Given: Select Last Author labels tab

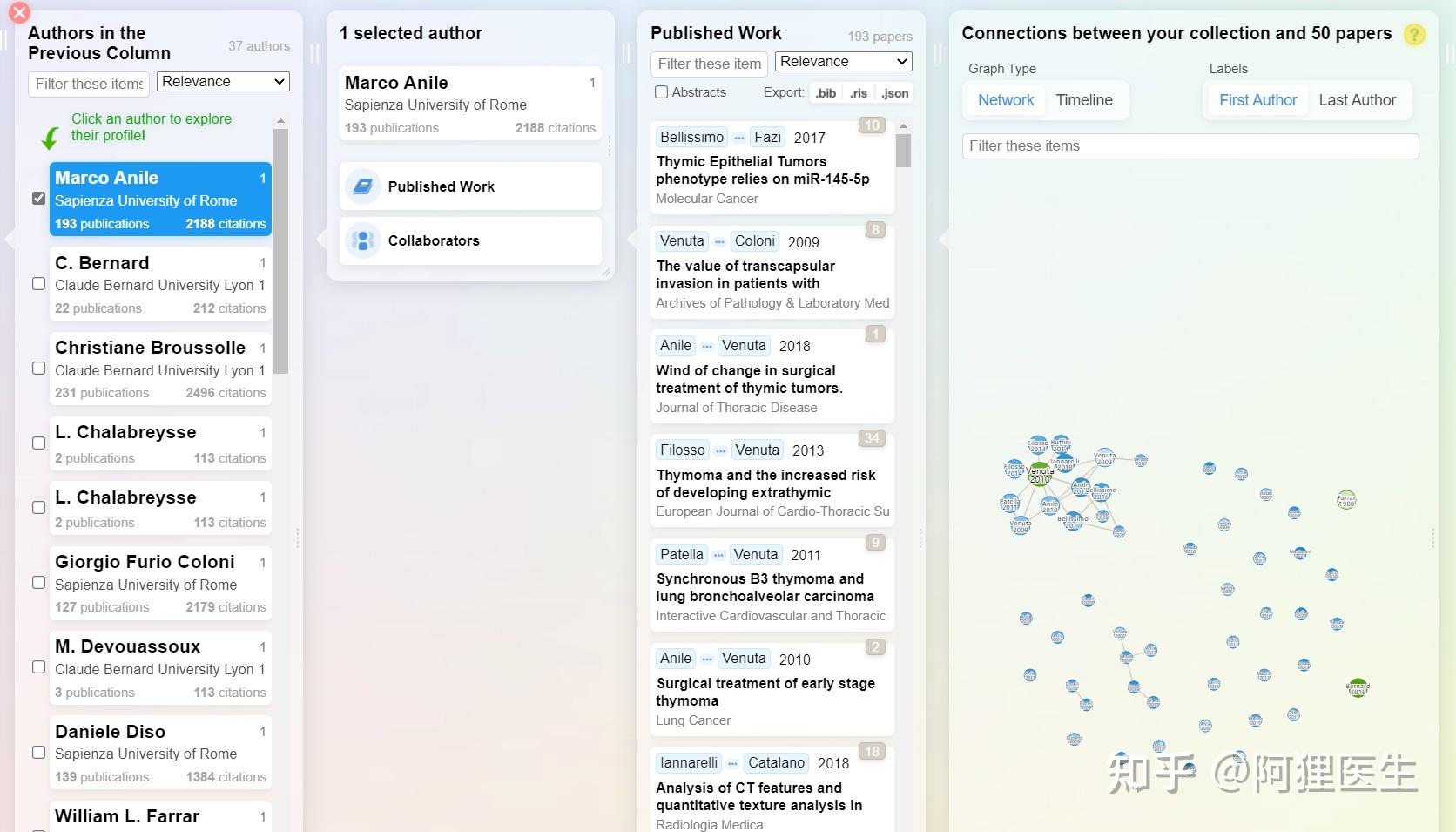Looking at the screenshot, I should tap(1357, 100).
